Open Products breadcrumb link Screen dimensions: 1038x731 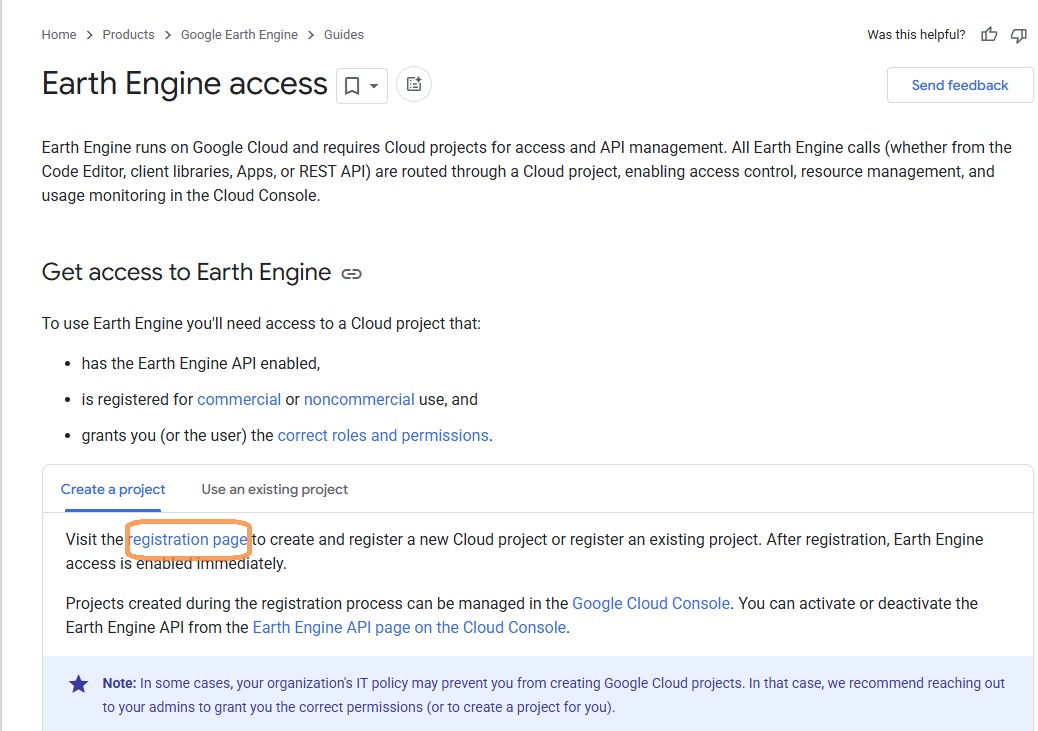coord(128,34)
